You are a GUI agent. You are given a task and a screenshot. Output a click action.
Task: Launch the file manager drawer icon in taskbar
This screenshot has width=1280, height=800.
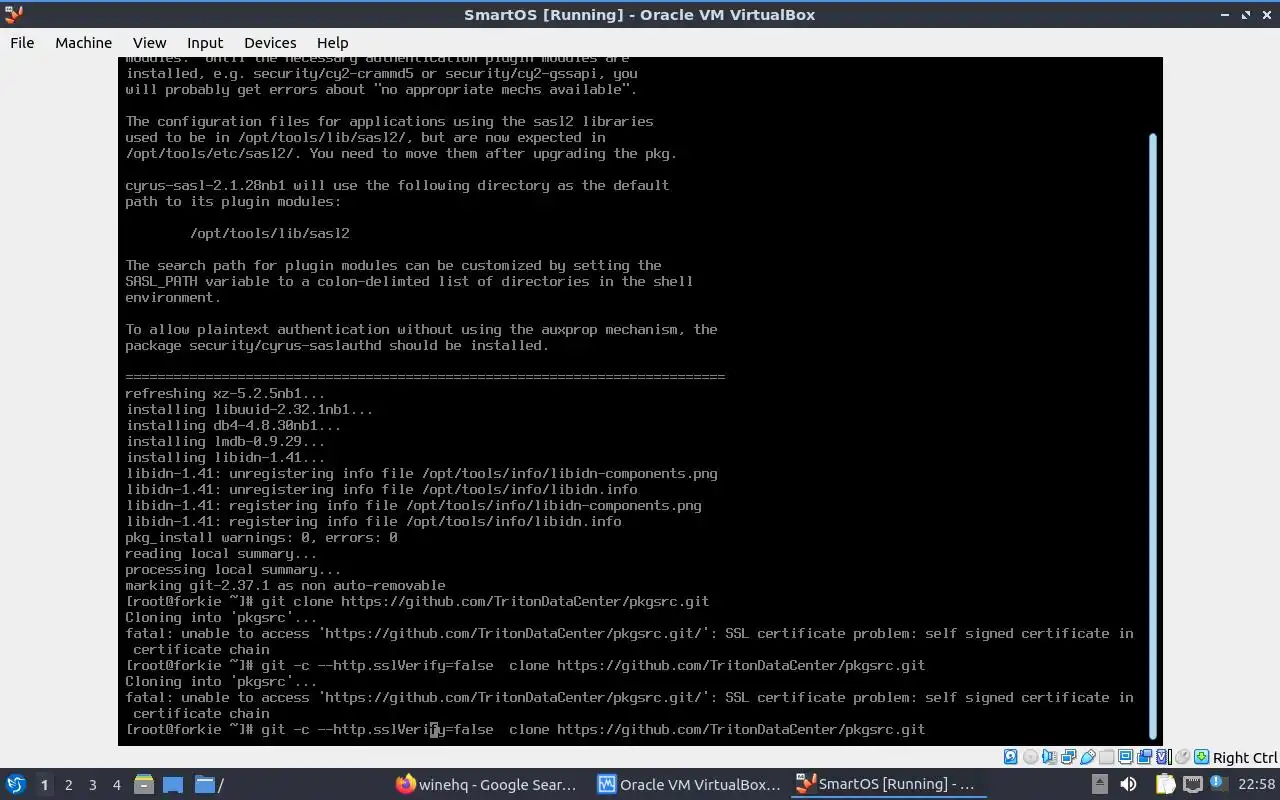tap(143, 784)
